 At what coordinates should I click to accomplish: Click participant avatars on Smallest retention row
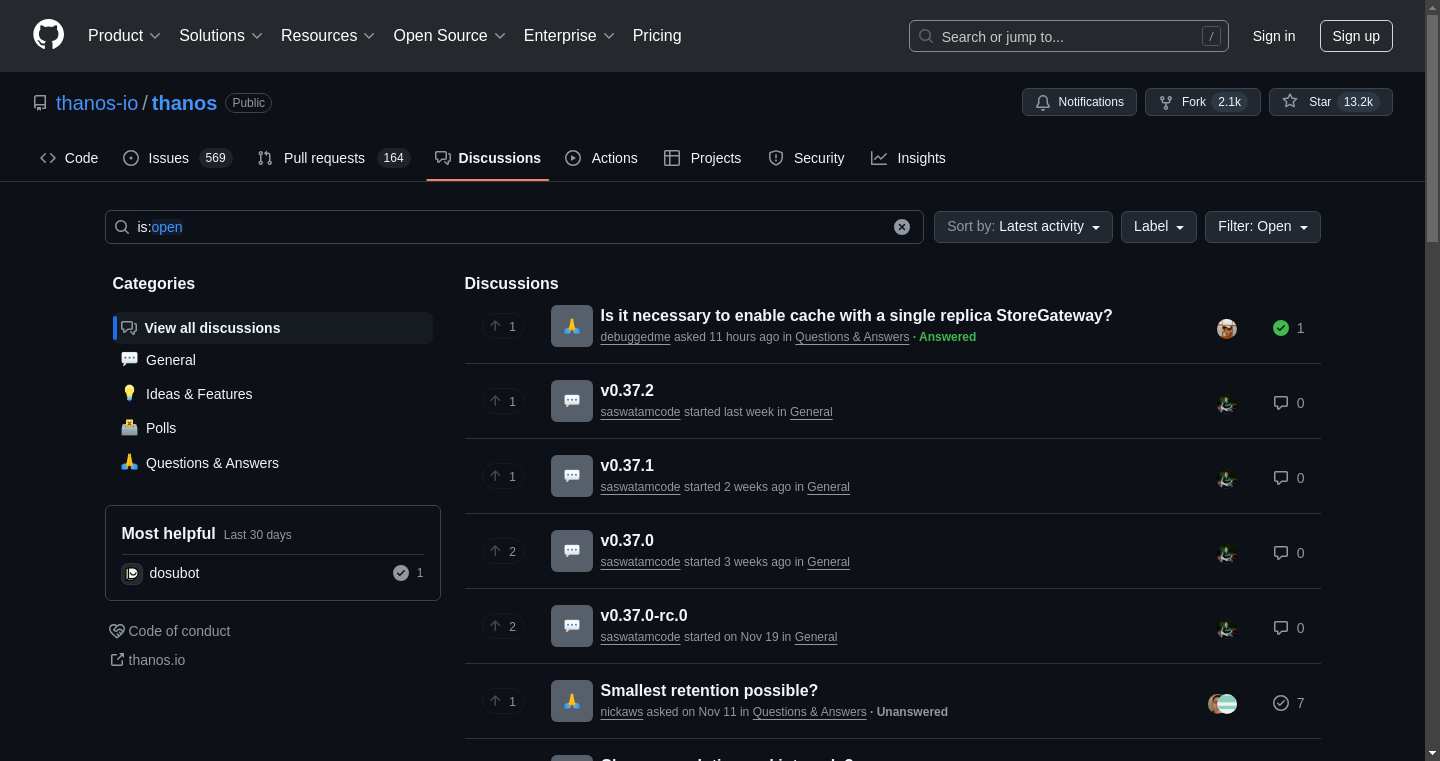coord(1222,703)
